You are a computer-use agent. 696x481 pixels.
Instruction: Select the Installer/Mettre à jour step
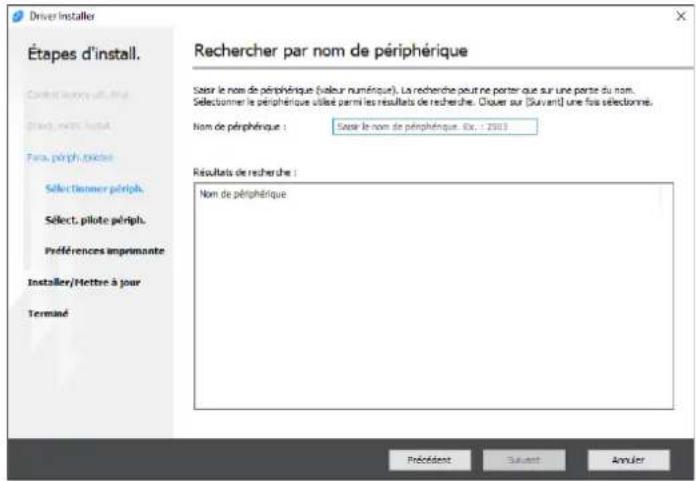[x=84, y=283]
